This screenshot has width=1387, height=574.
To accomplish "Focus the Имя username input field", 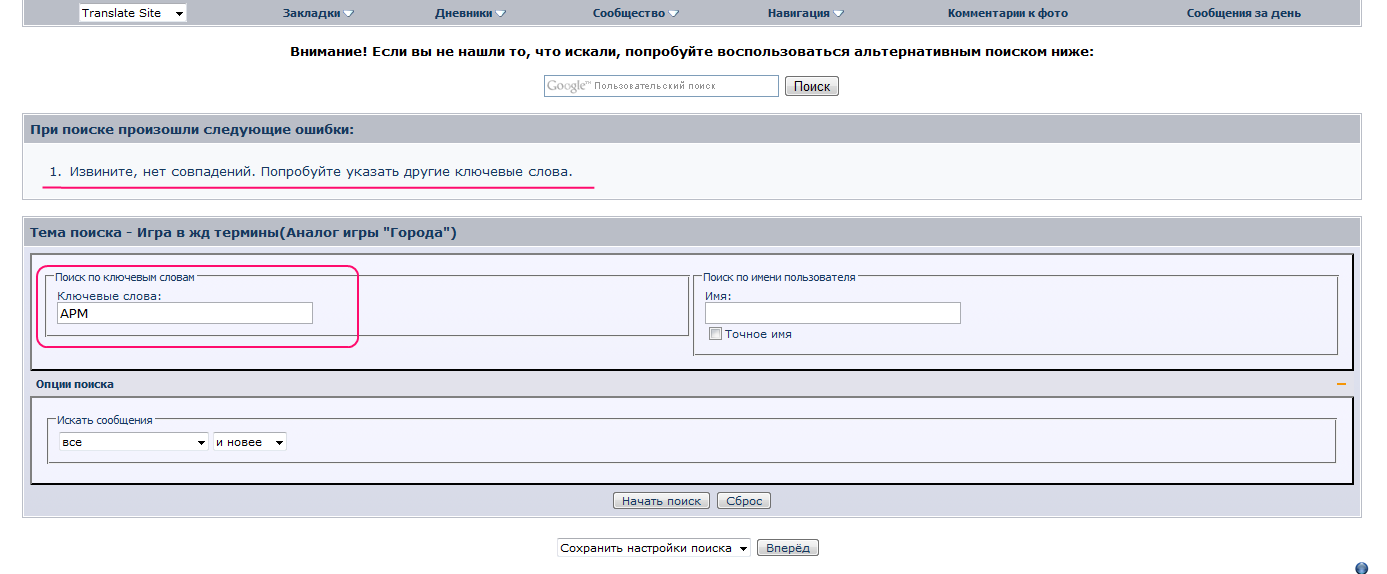I will [832, 314].
